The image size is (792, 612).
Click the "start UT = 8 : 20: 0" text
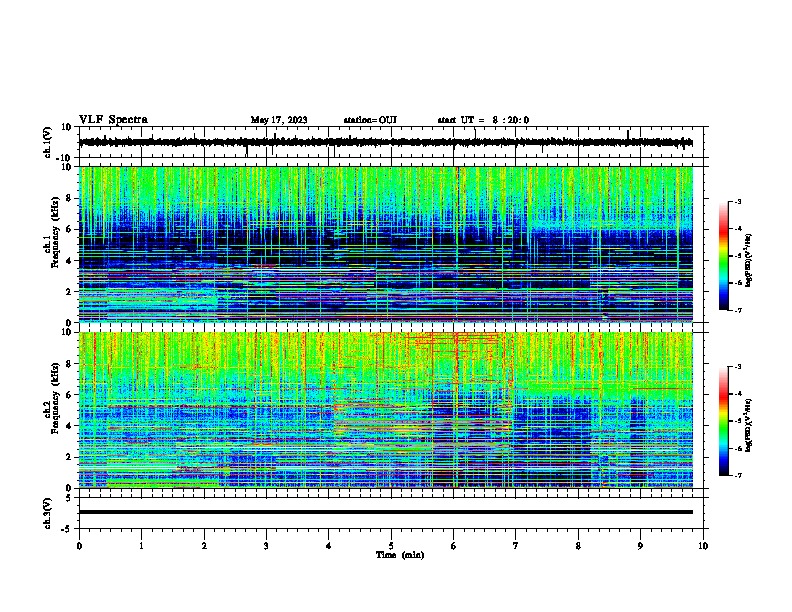pos(483,120)
